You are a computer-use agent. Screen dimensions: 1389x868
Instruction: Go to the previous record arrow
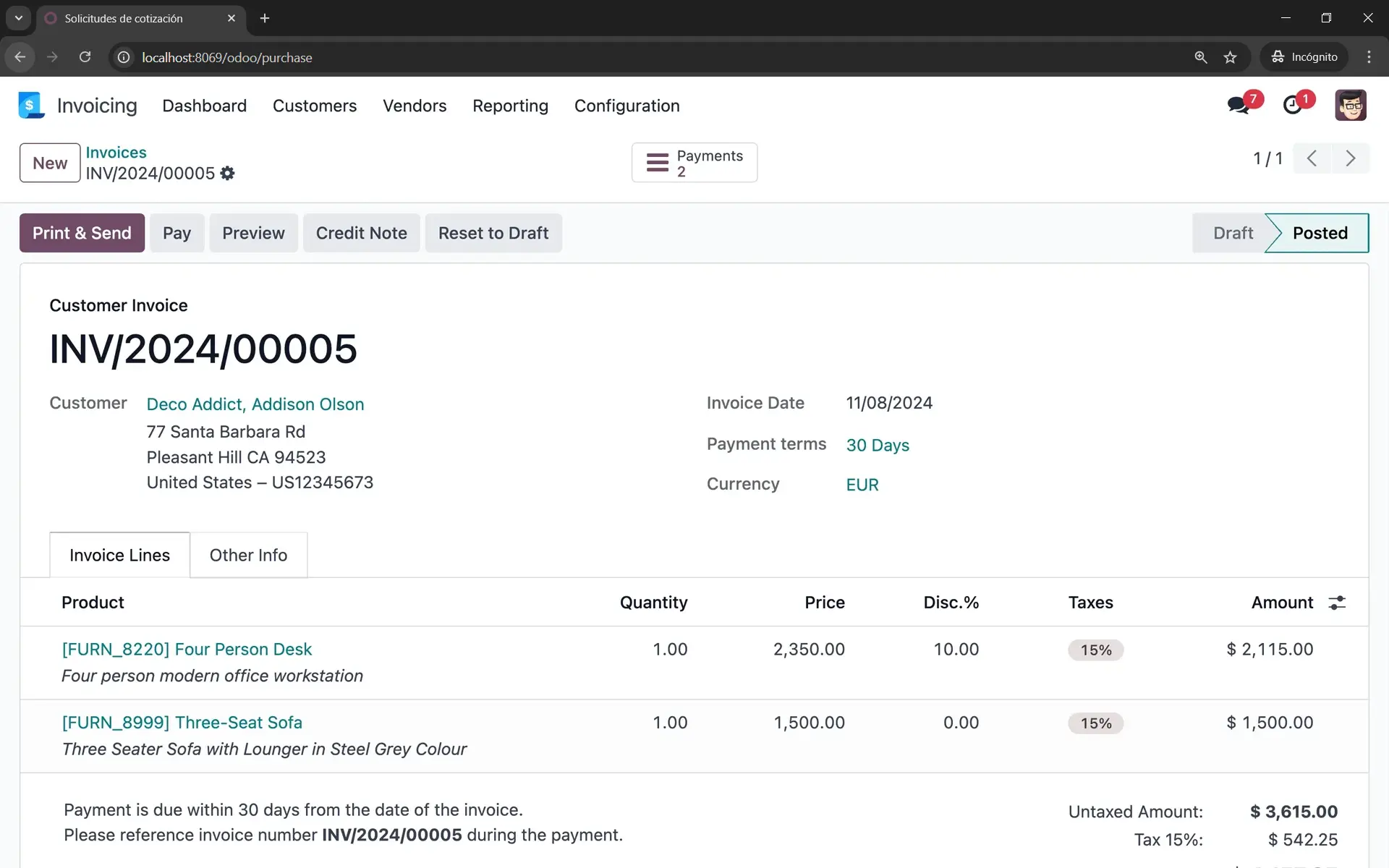[1312, 158]
